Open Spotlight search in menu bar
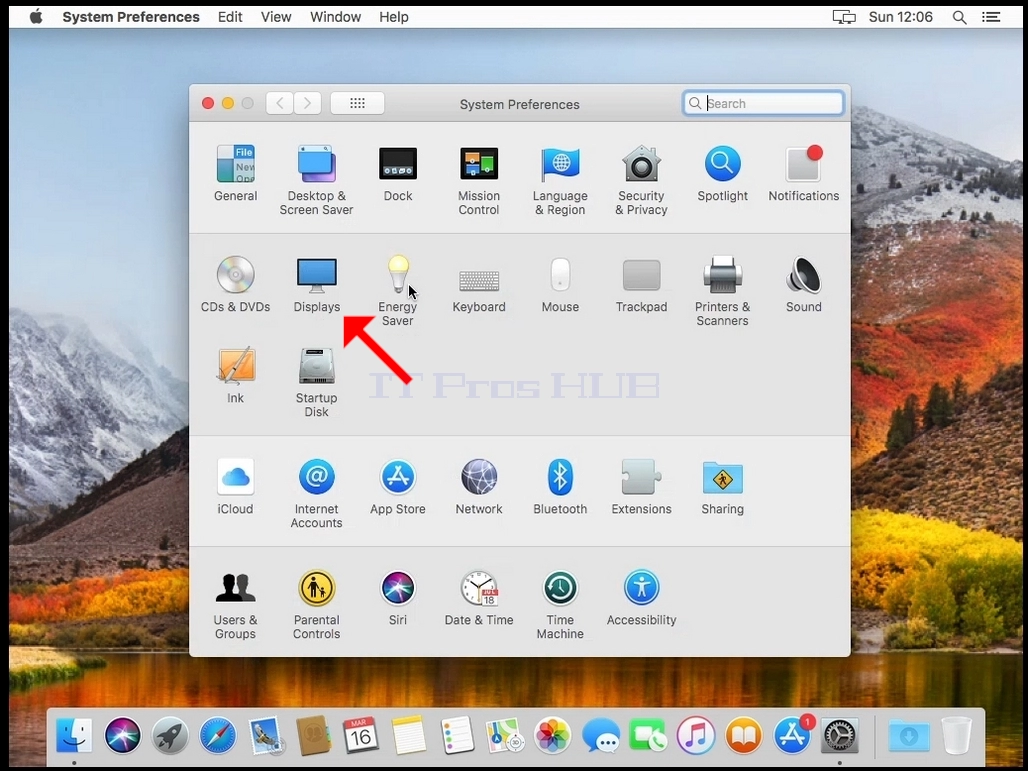Screen dimensions: 1028x771 (960, 17)
